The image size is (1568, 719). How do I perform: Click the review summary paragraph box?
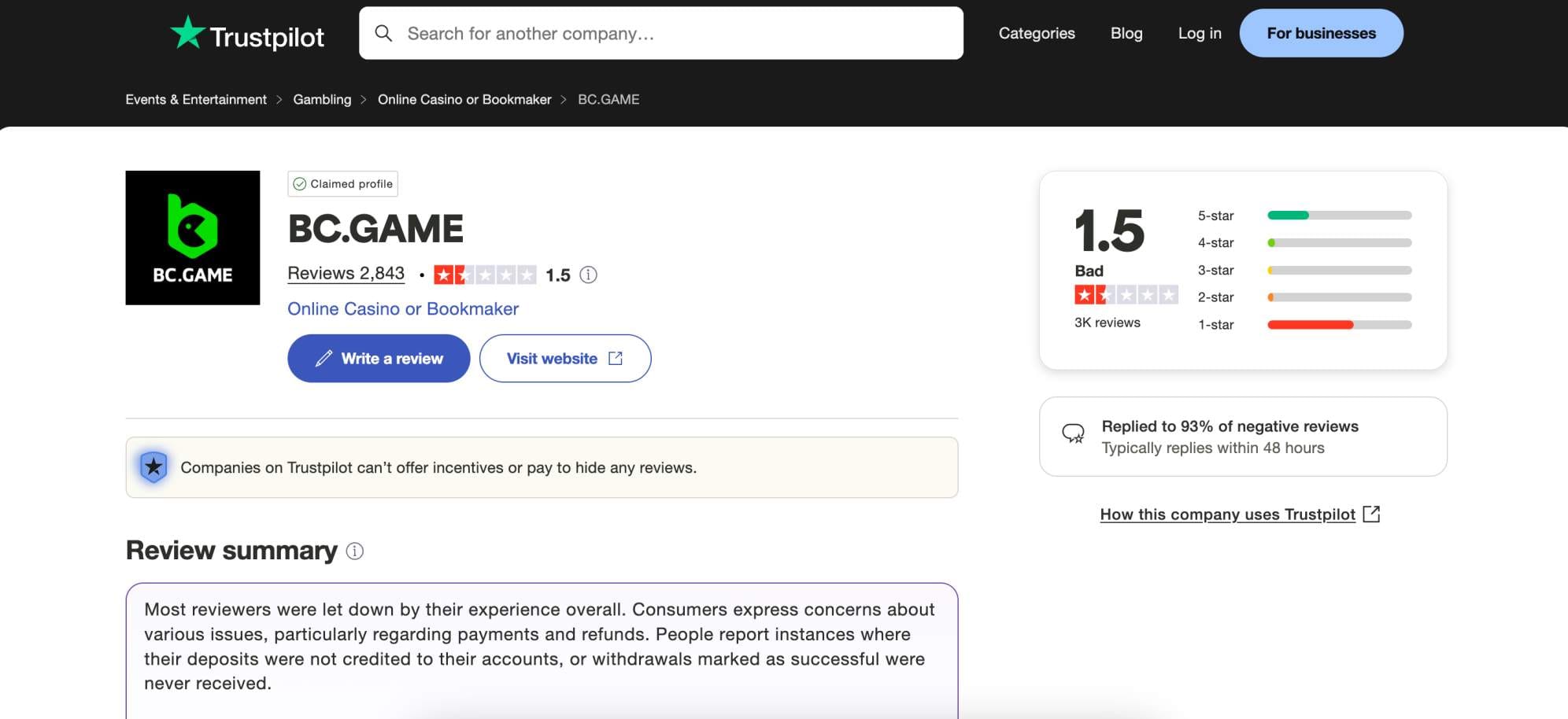point(542,651)
